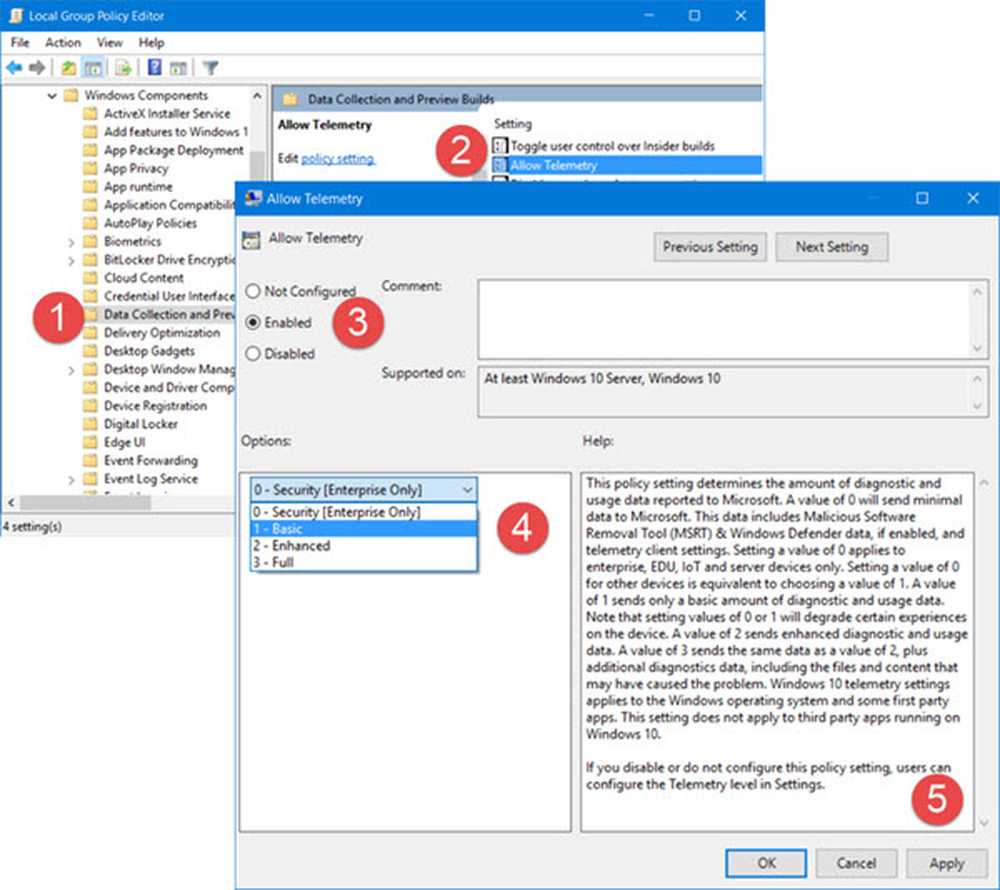Open the Help menu
This screenshot has width=1000, height=890.
coord(151,43)
